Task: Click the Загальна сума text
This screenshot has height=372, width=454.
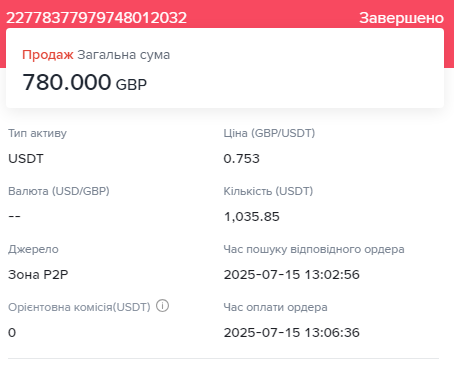Action: click(x=124, y=55)
